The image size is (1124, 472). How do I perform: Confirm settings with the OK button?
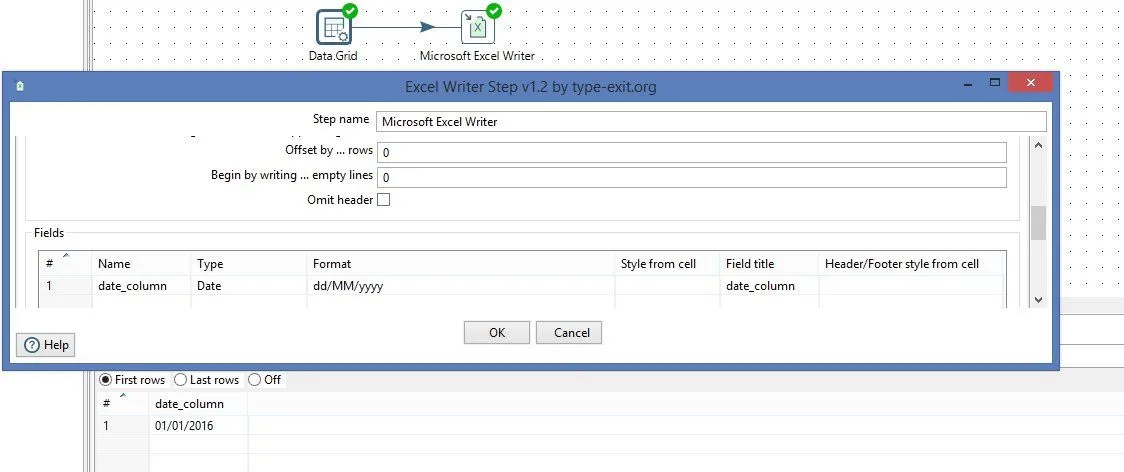[497, 332]
